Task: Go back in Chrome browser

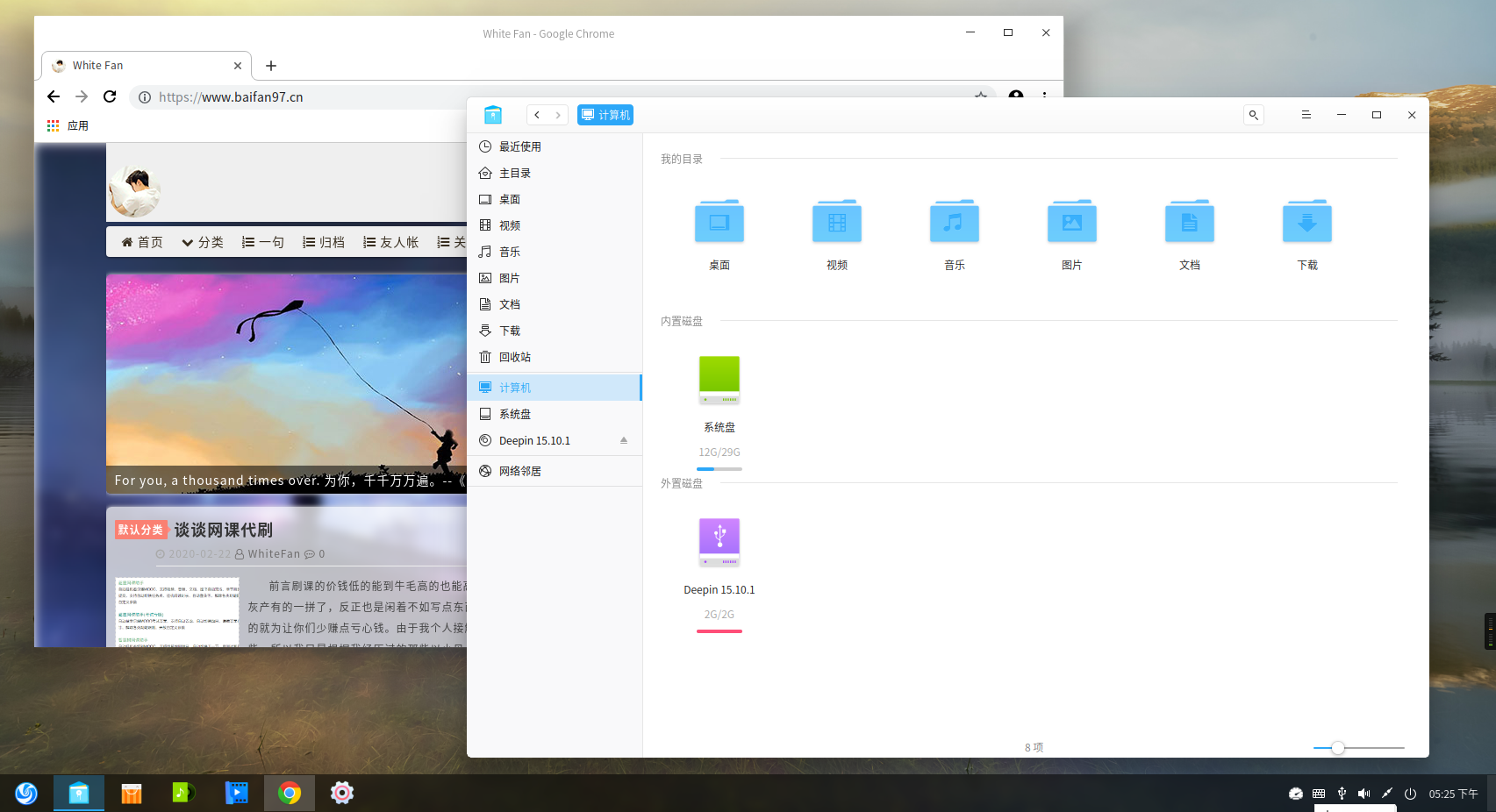Action: coord(54,96)
